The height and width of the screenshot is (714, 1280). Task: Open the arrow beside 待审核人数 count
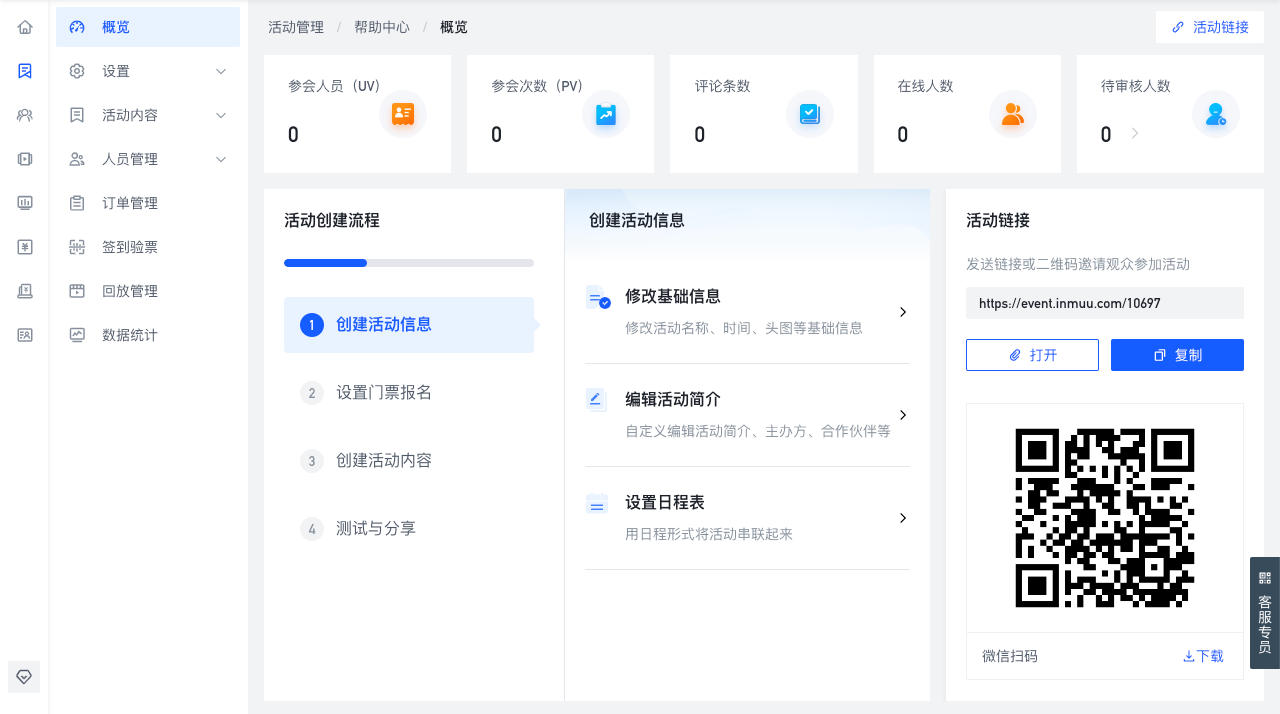coord(1134,133)
